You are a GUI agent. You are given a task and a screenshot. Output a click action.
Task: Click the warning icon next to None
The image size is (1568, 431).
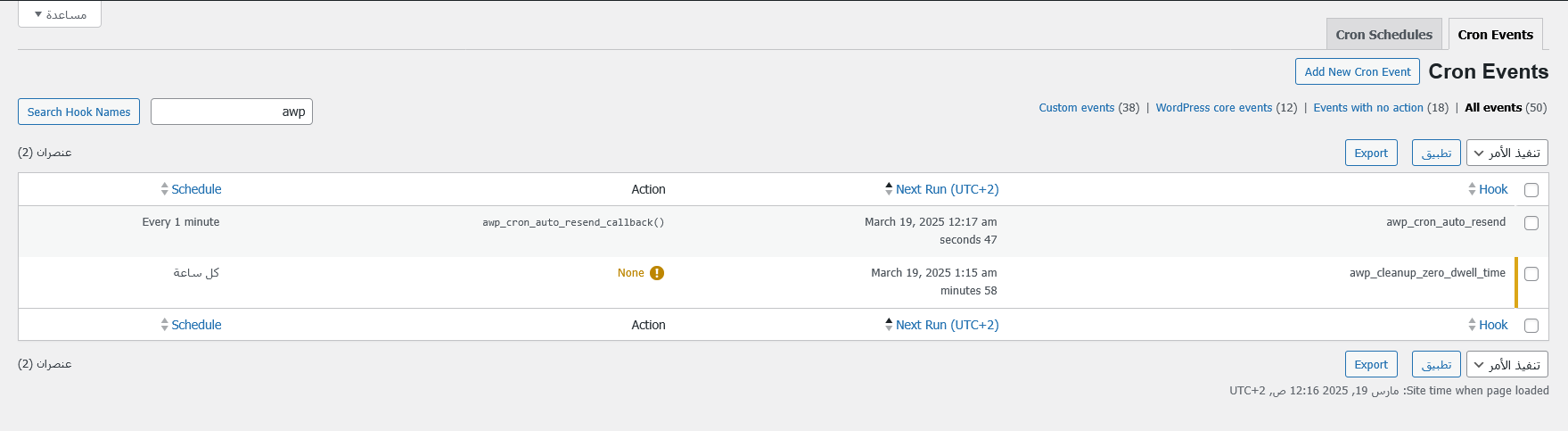[657, 273]
